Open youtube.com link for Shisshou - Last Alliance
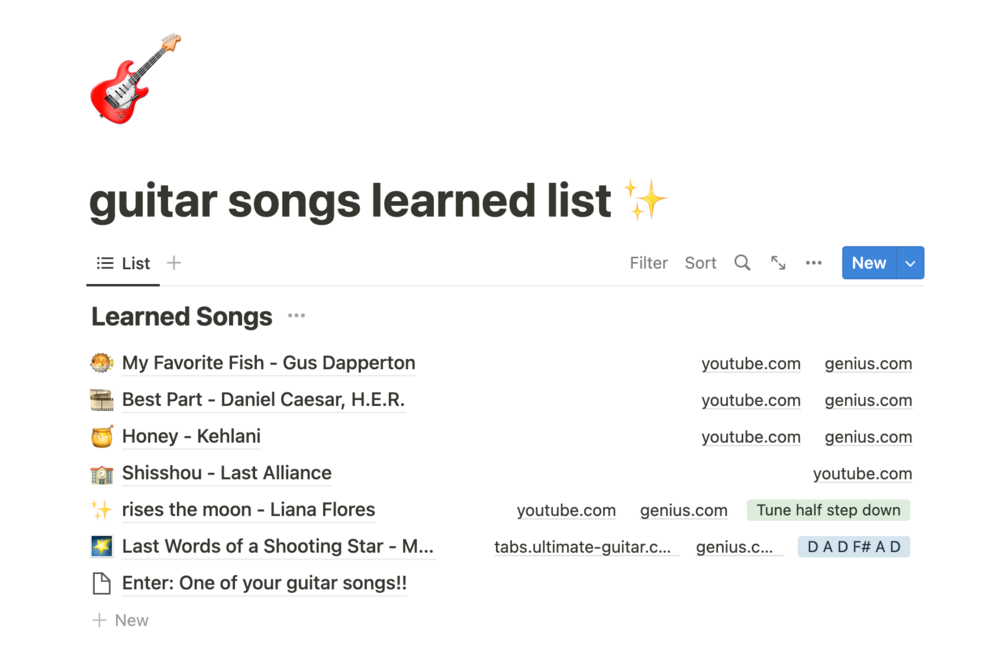The width and height of the screenshot is (1005, 658). (x=862, y=474)
